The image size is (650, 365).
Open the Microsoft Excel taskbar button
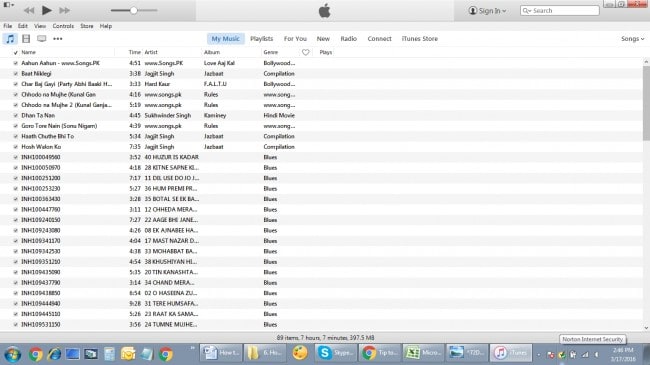point(423,353)
